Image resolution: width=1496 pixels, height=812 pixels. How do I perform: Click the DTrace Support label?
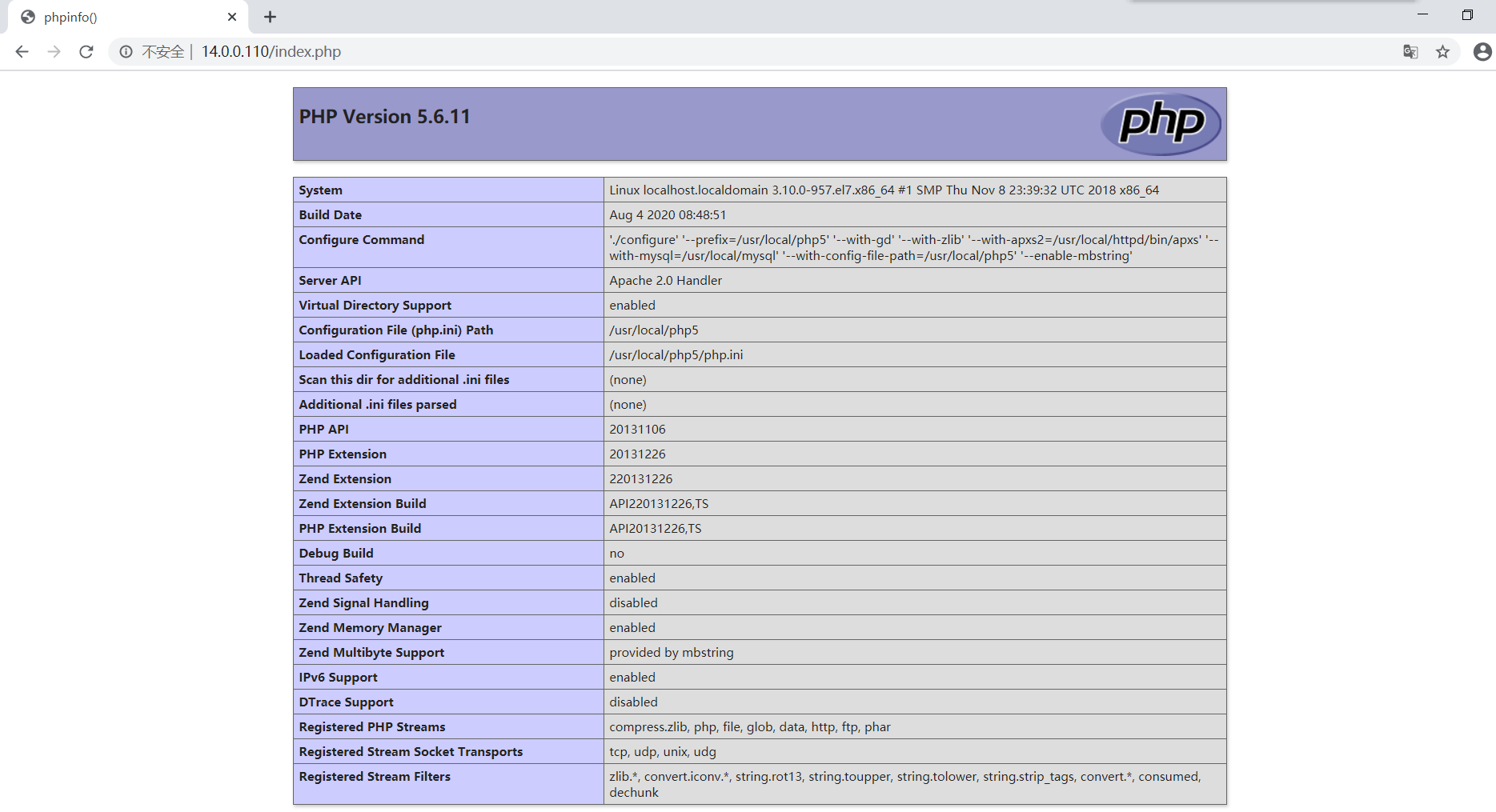[347, 702]
